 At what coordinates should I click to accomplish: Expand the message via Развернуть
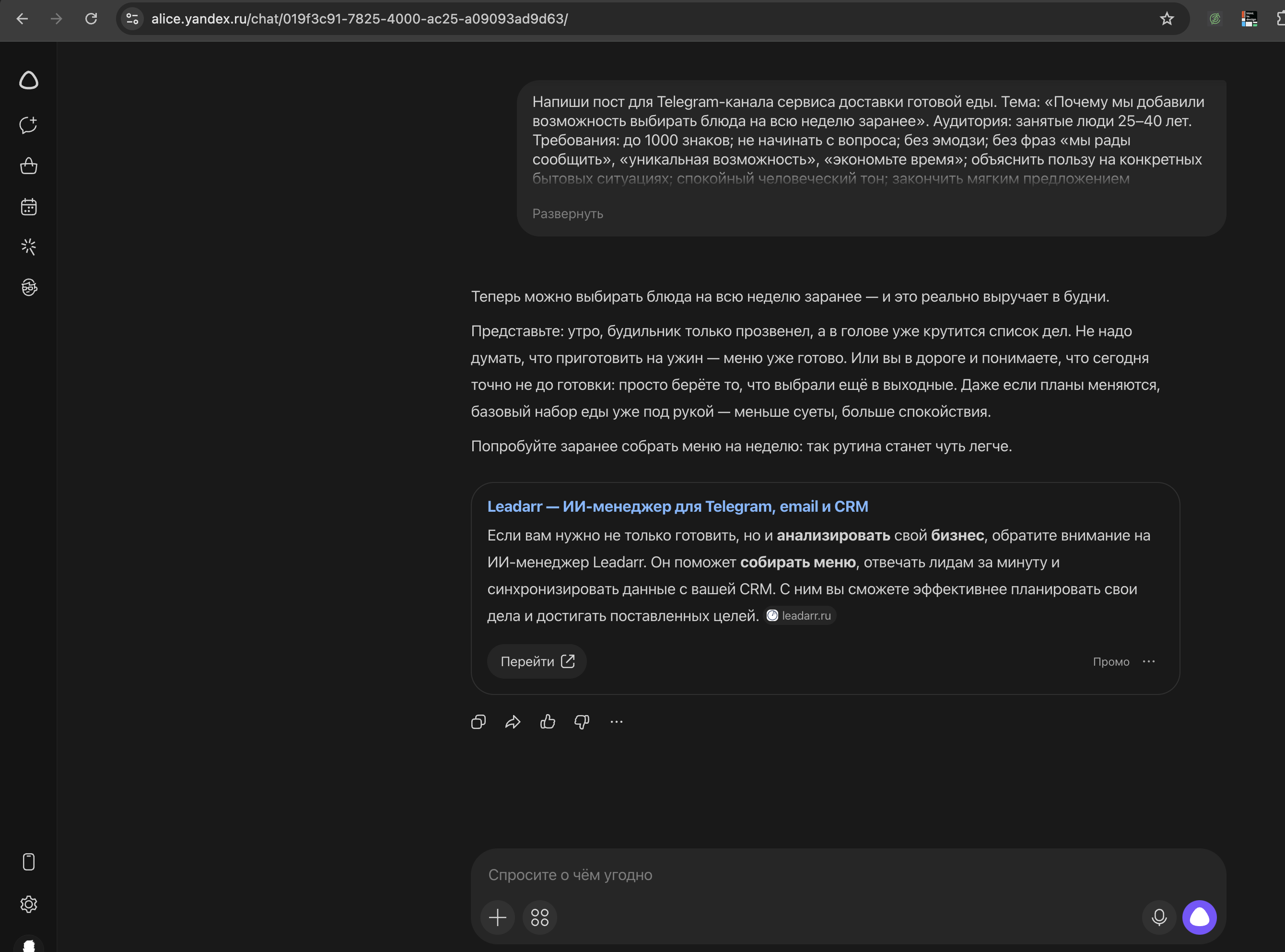point(567,214)
